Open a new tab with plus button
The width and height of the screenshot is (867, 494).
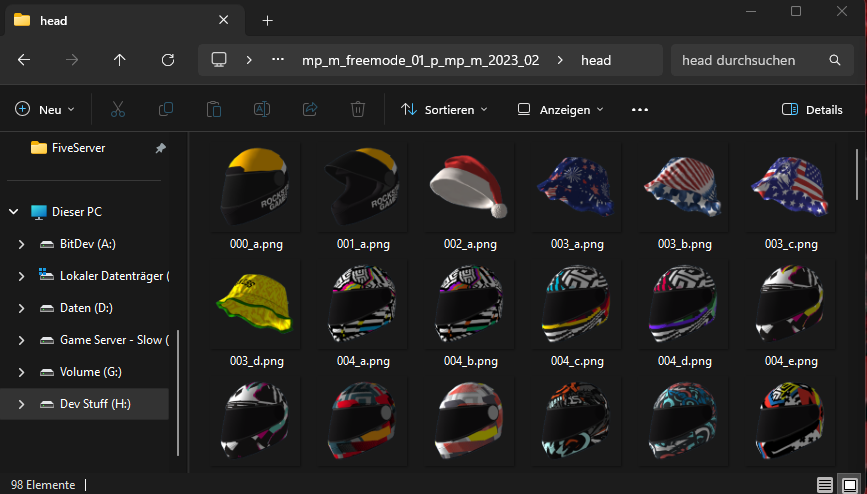coord(268,20)
